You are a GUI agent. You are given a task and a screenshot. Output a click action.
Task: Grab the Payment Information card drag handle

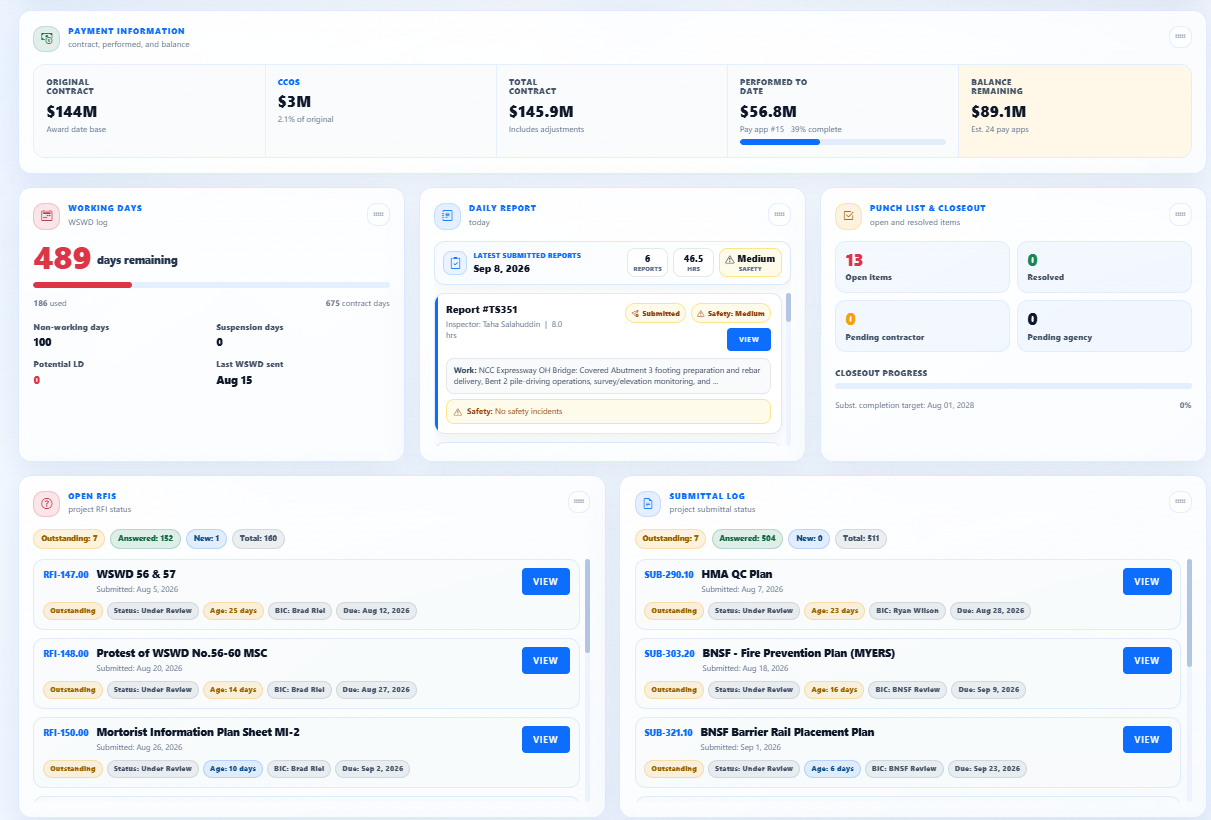[x=1180, y=37]
